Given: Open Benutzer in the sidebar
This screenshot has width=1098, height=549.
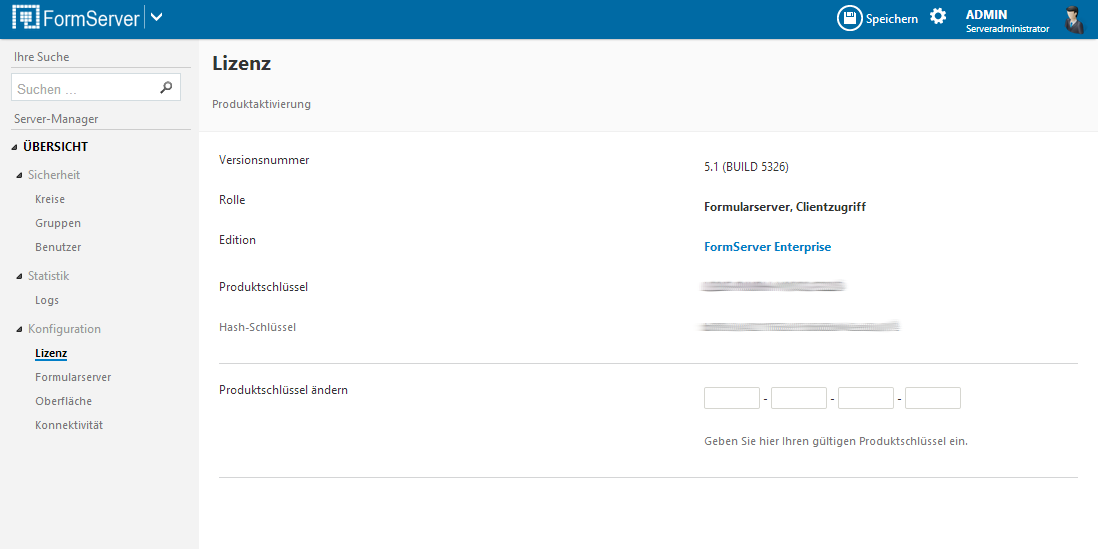Looking at the screenshot, I should [58, 247].
